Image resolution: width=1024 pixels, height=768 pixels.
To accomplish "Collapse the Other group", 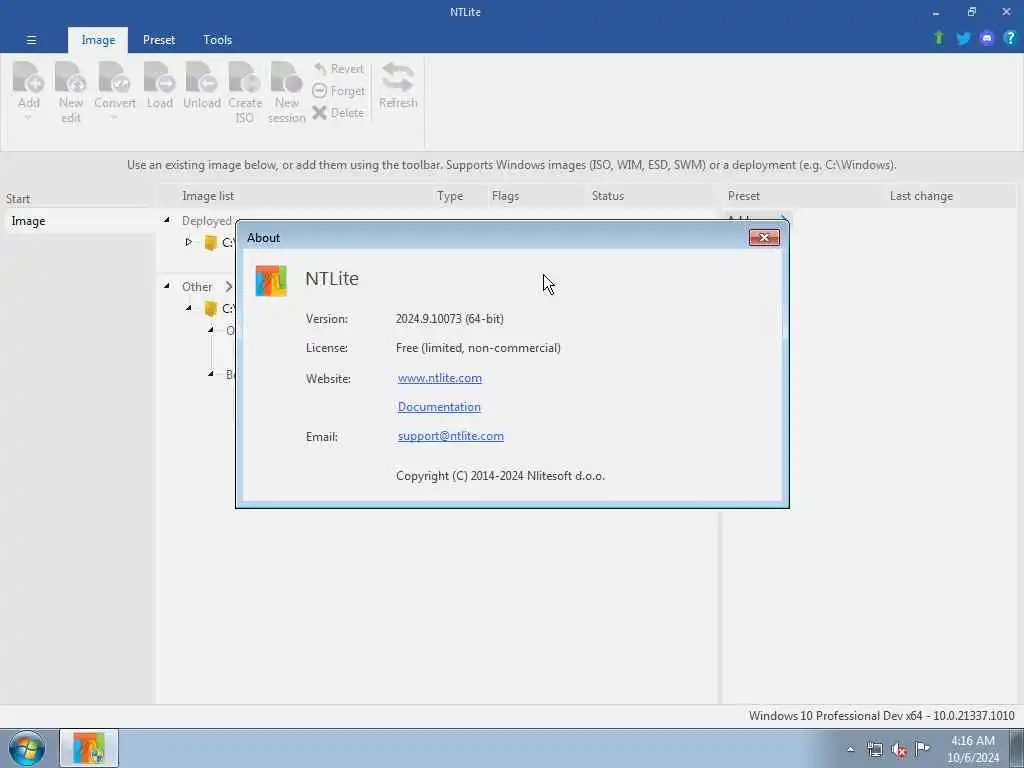I will [x=167, y=285].
